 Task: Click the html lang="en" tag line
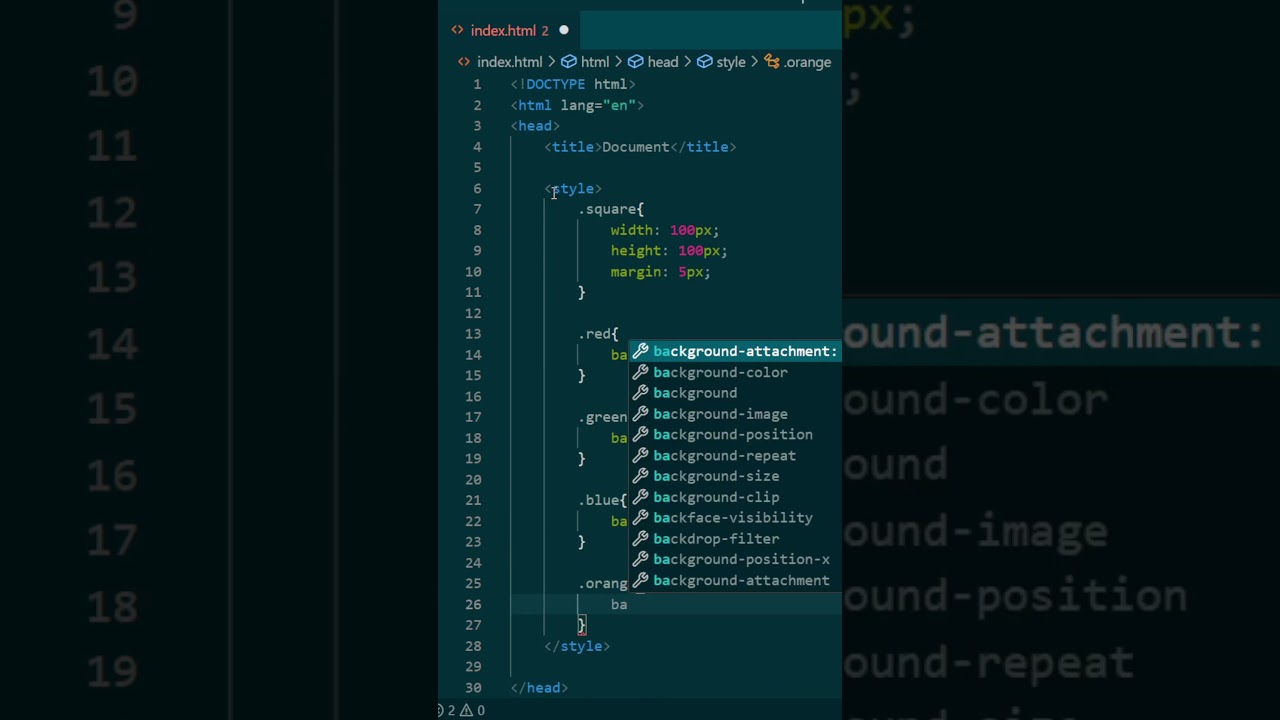pos(577,105)
